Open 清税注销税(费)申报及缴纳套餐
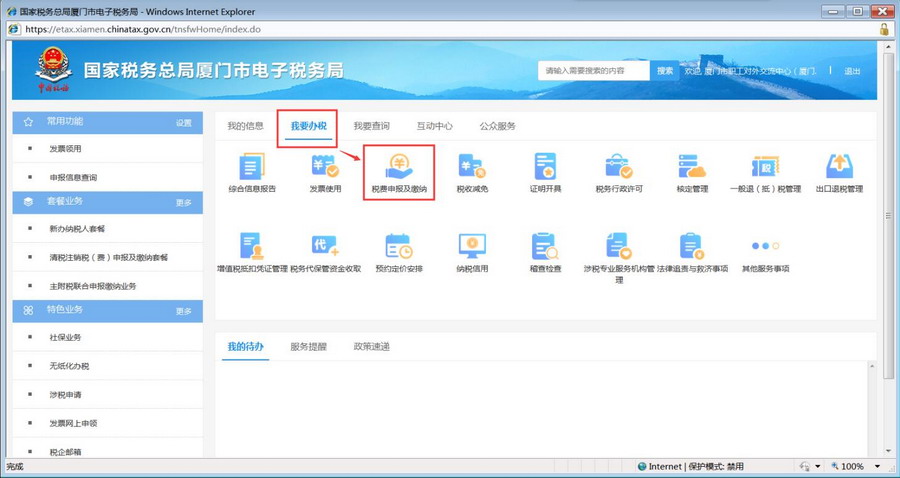Viewport: 900px width, 478px height. click(107, 257)
